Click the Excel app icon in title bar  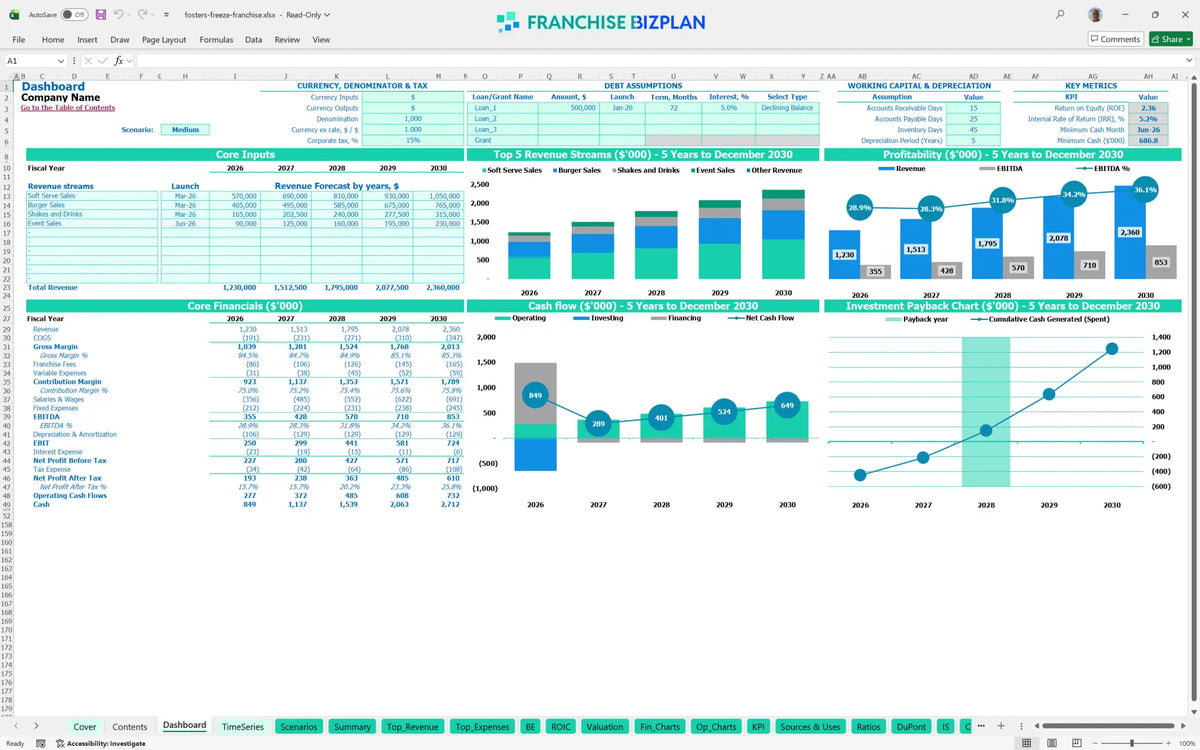coord(12,15)
